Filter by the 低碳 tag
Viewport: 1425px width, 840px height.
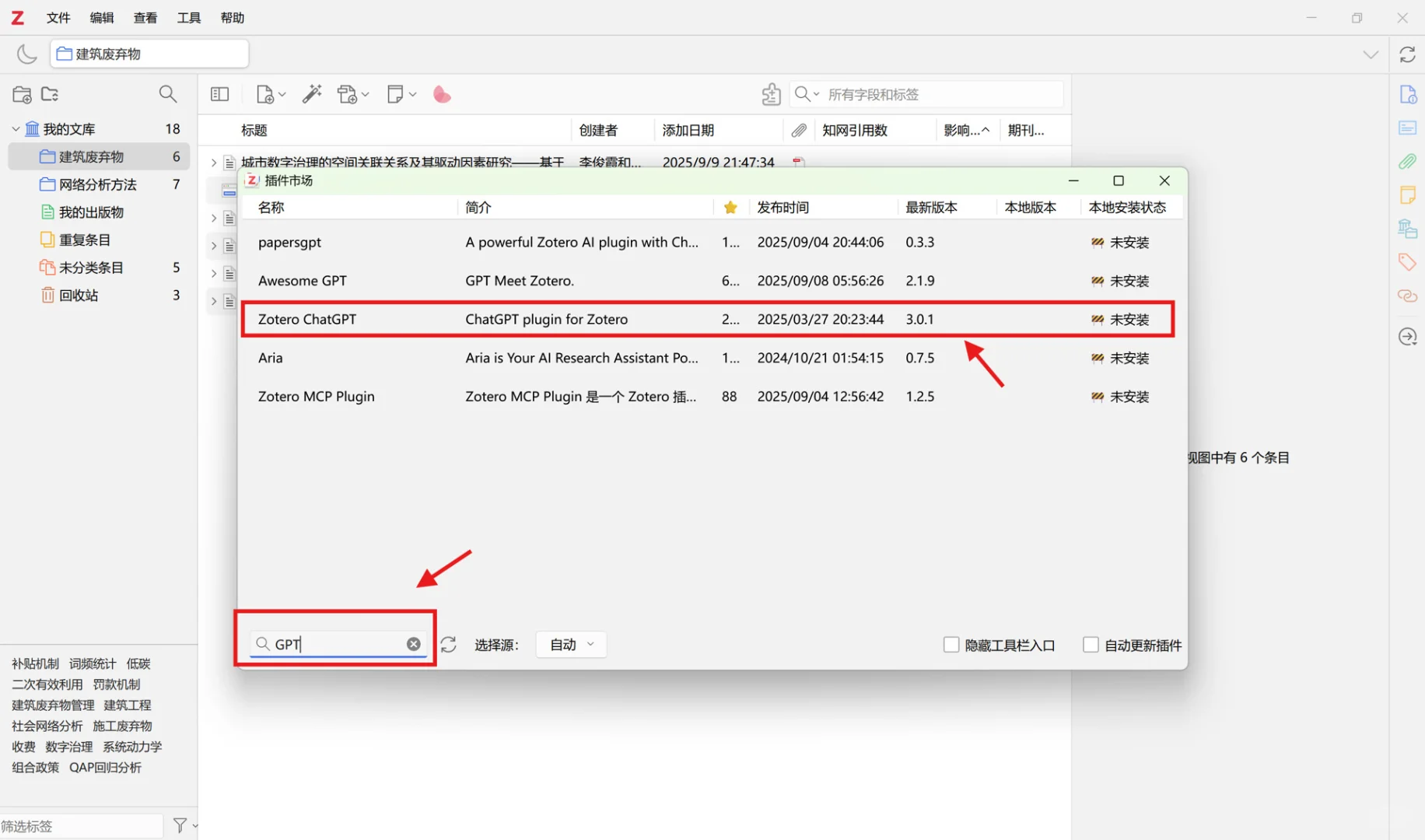pyautogui.click(x=138, y=663)
